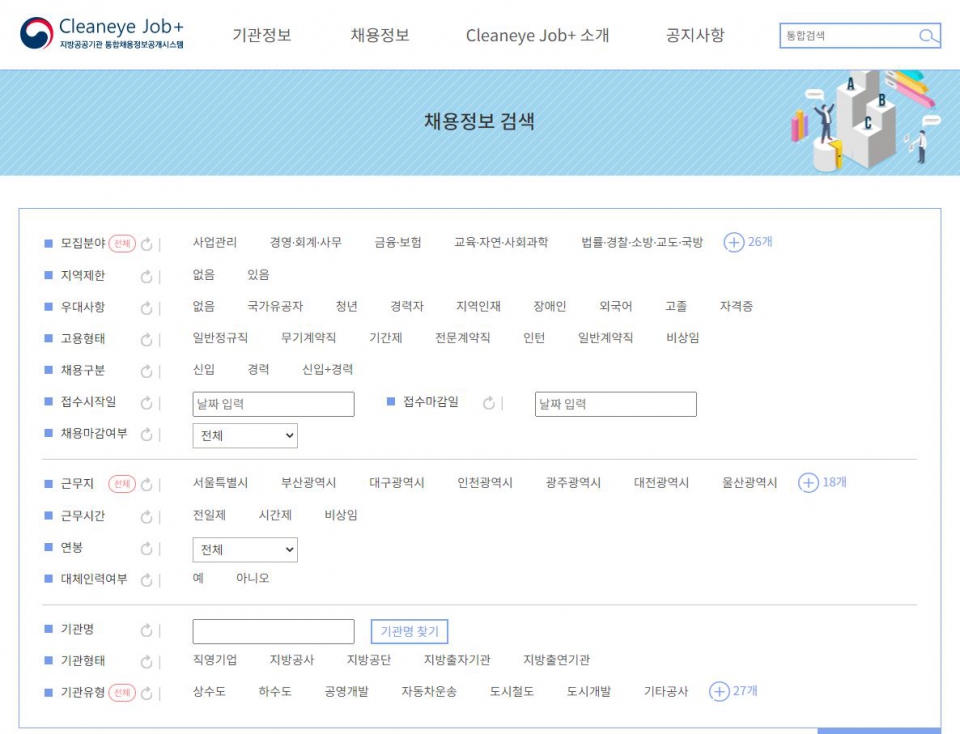Open the 연봉 dropdown
This screenshot has width=960, height=734.
(245, 550)
